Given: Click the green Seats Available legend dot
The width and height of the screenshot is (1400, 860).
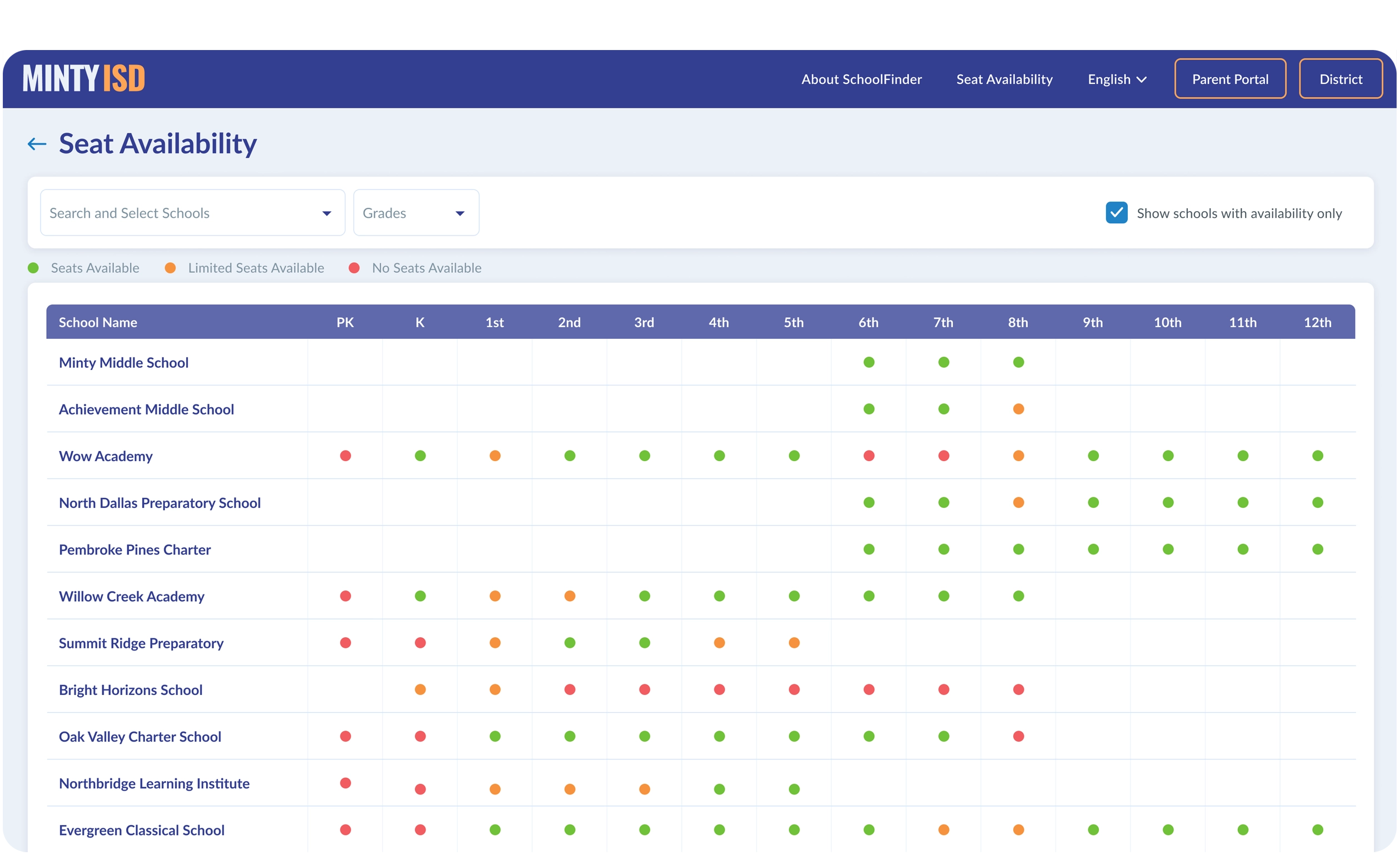Looking at the screenshot, I should pyautogui.click(x=33, y=268).
